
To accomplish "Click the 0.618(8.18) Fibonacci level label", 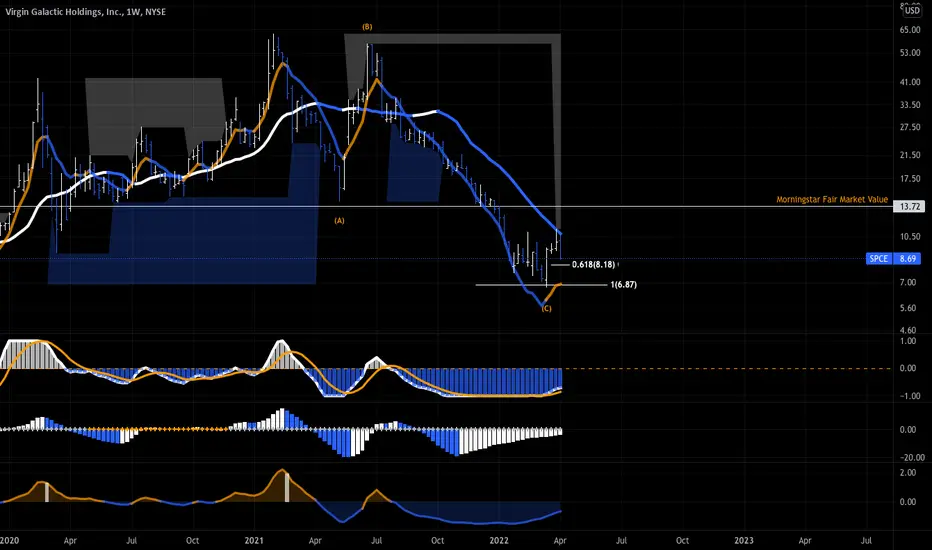I will [x=594, y=265].
